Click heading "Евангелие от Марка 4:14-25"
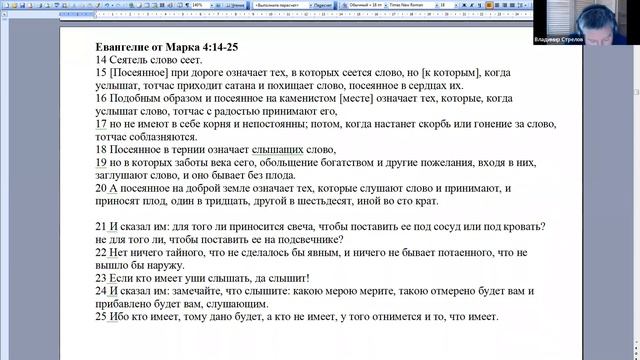Screen dimensions: 640x360 [x=167, y=47]
